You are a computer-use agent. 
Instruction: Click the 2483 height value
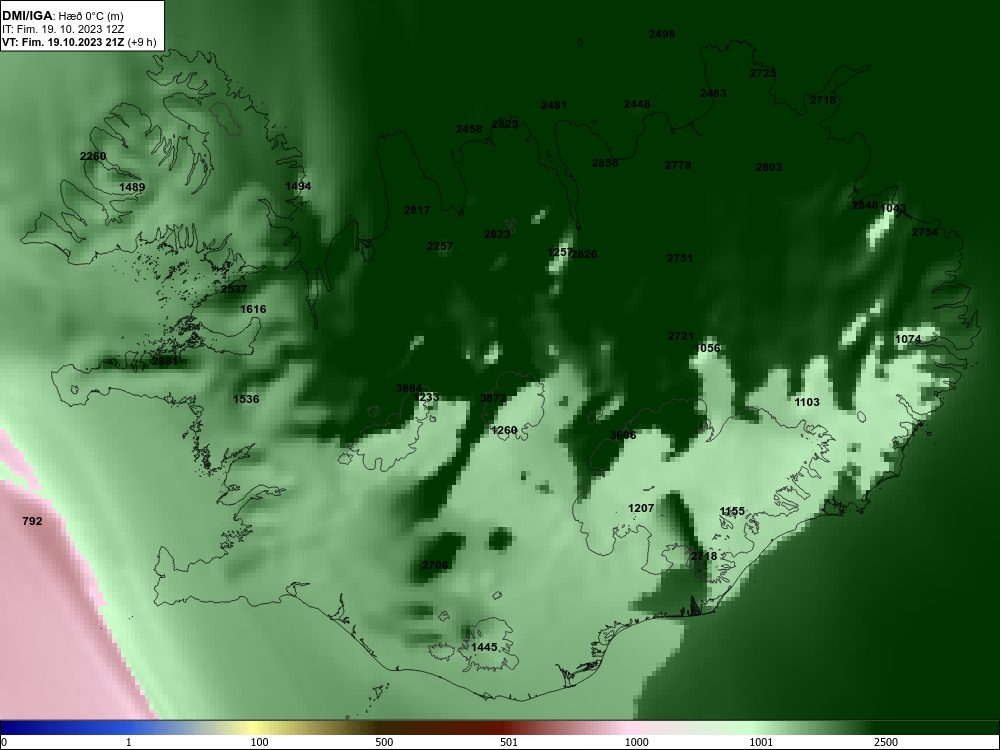coord(713,93)
